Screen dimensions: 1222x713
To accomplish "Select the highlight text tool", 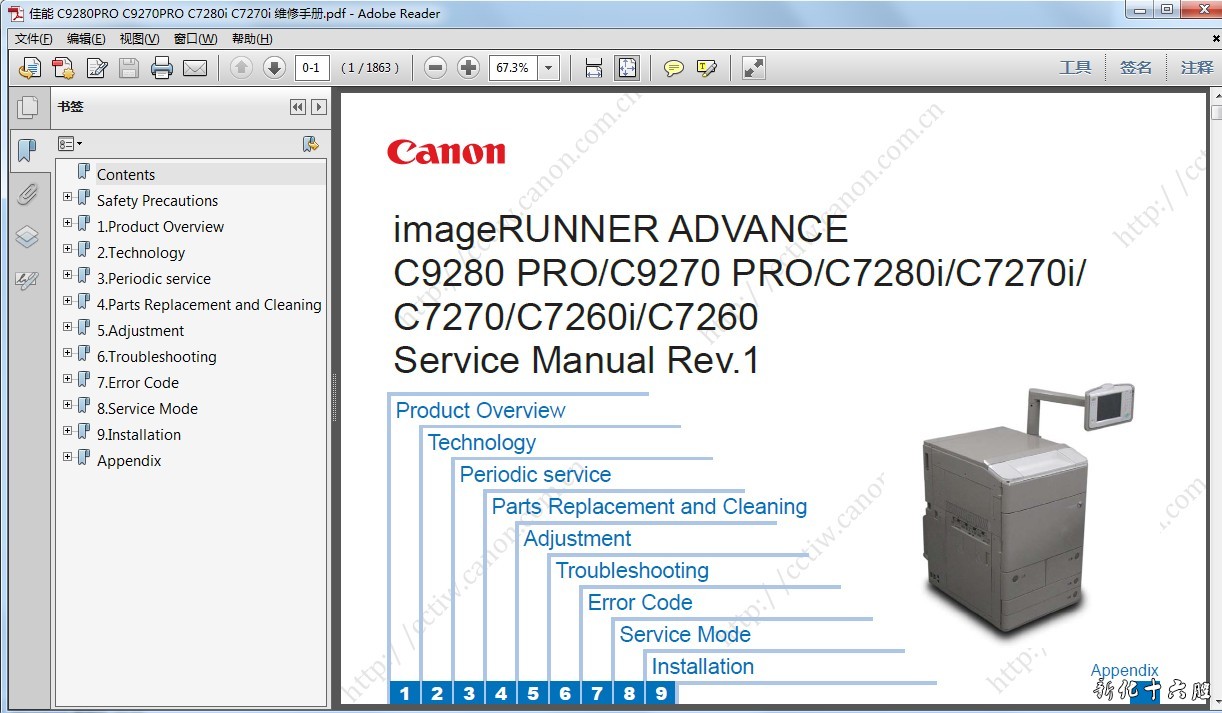I will 707,68.
